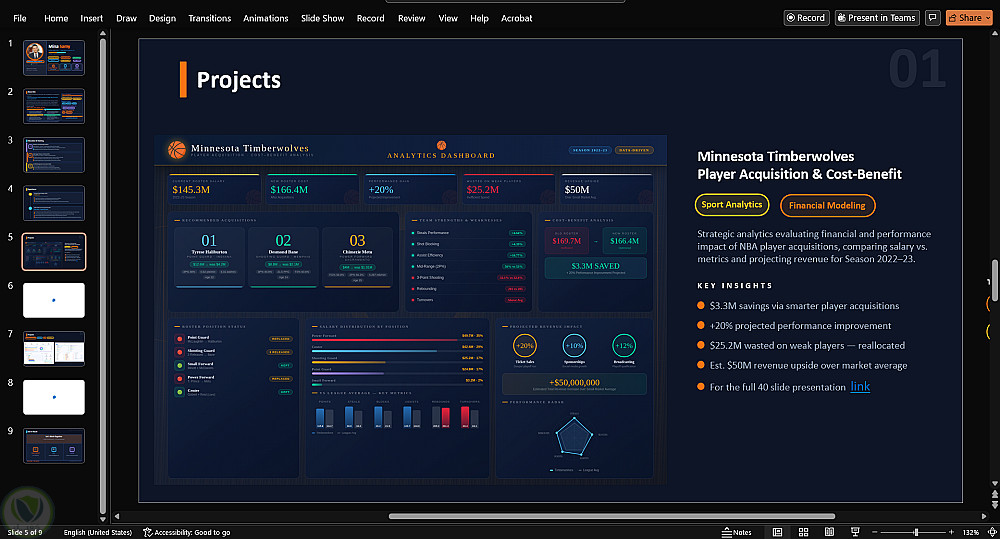
Task: Check Accessibility: Good to go status
Action: pyautogui.click(x=186, y=532)
